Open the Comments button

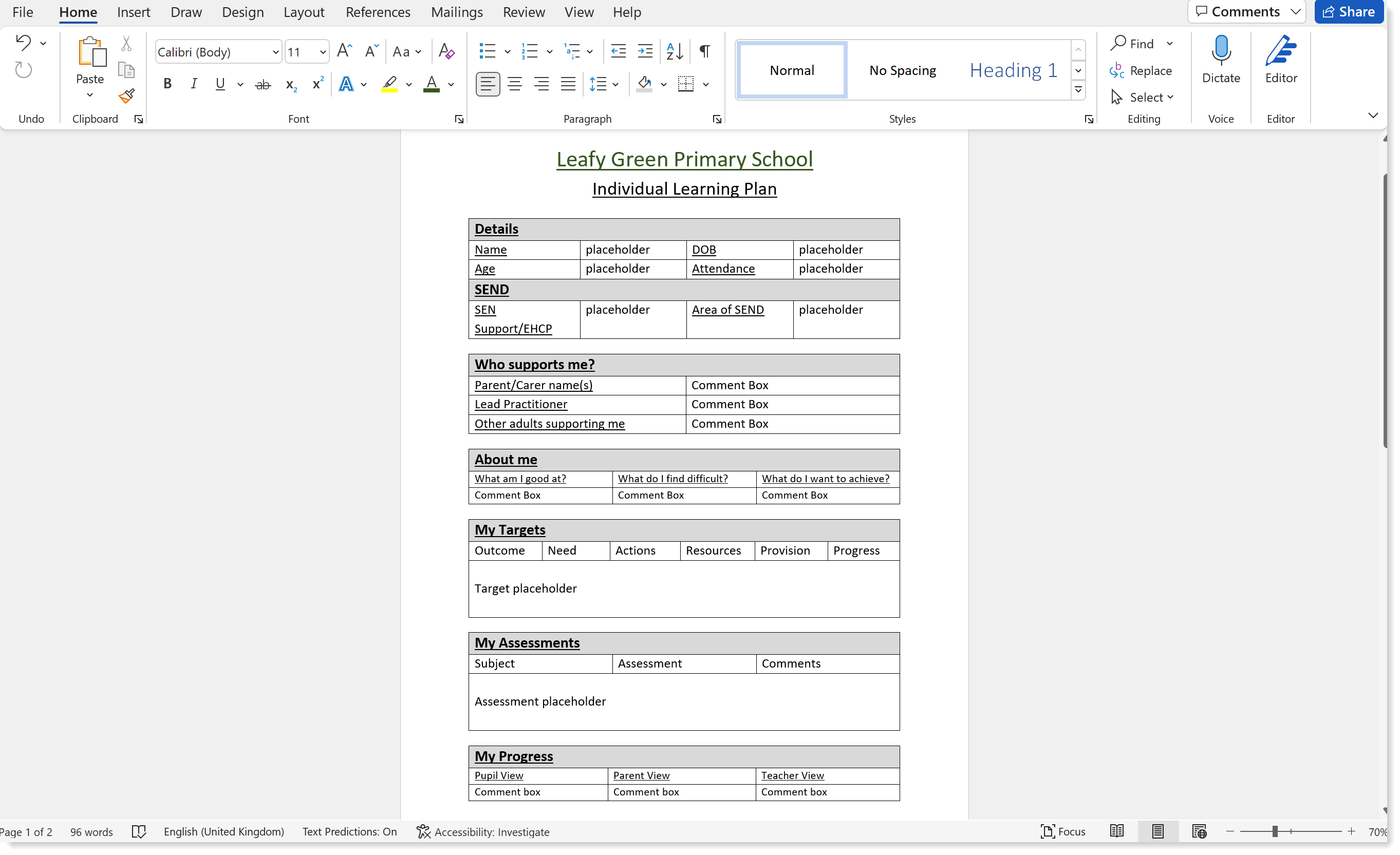(x=1246, y=12)
